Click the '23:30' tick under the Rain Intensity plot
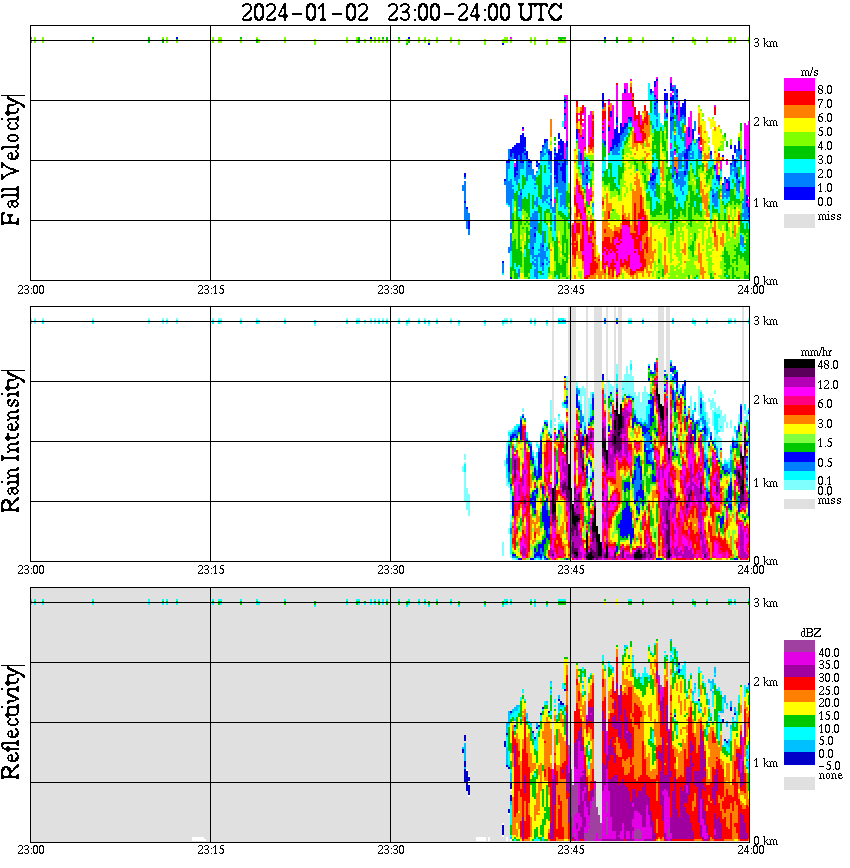 [390, 570]
